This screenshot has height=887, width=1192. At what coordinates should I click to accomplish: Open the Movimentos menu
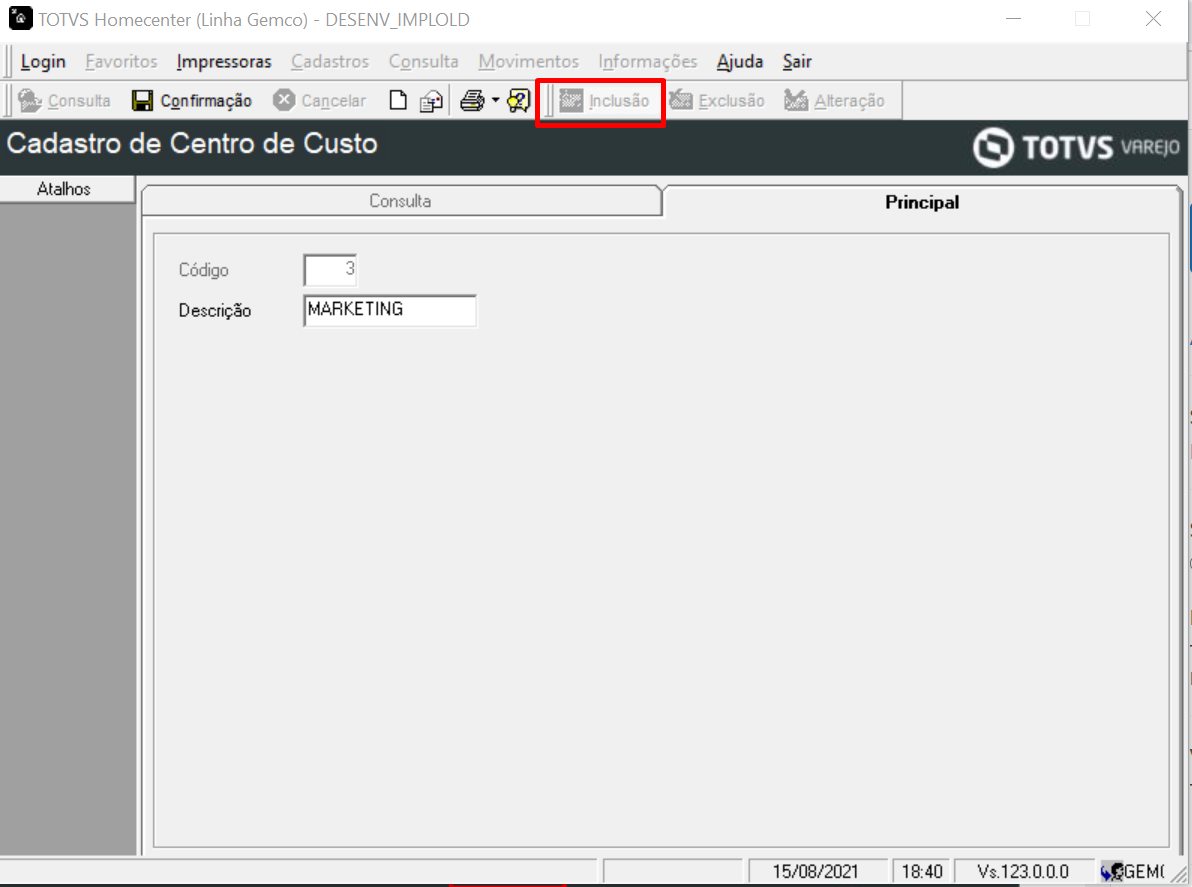point(528,62)
